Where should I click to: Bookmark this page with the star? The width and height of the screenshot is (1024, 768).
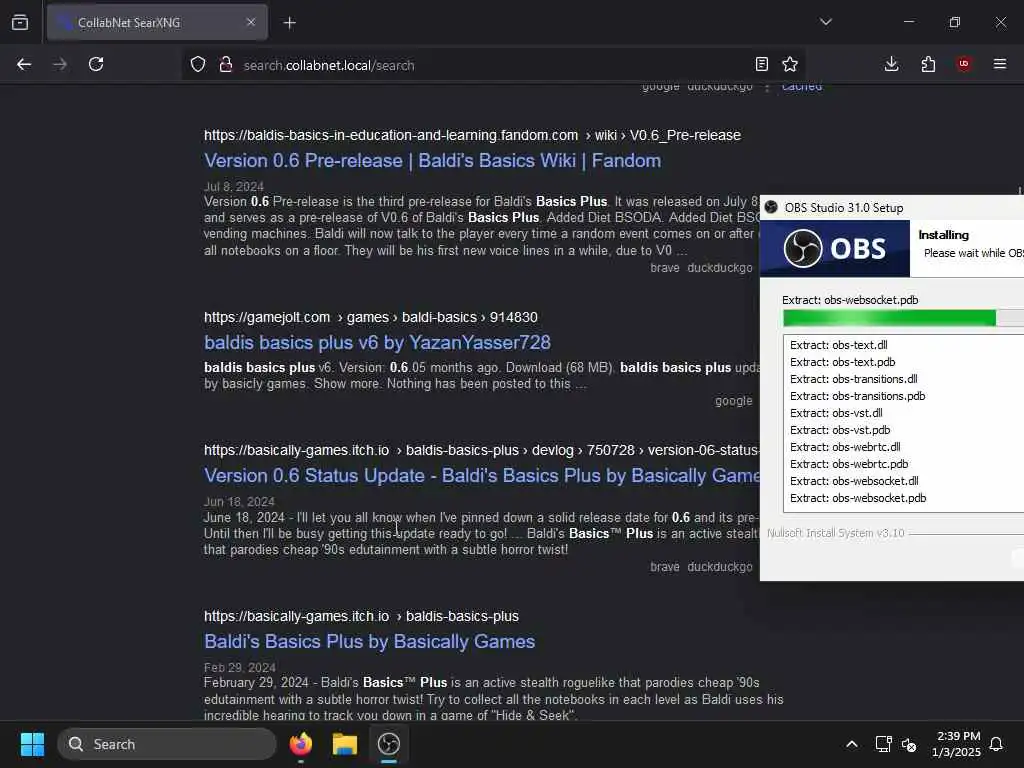tap(790, 64)
